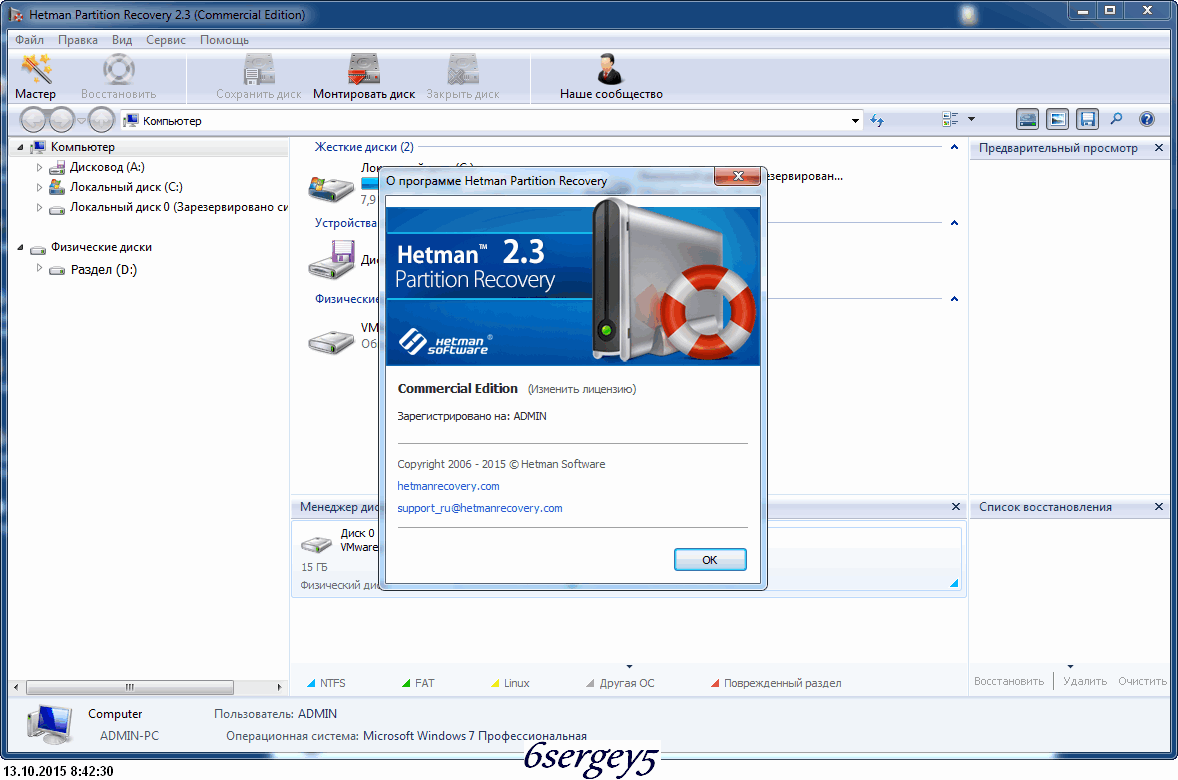Toggle the disk manager panel button
1178x780 pixels.
click(x=1027, y=119)
